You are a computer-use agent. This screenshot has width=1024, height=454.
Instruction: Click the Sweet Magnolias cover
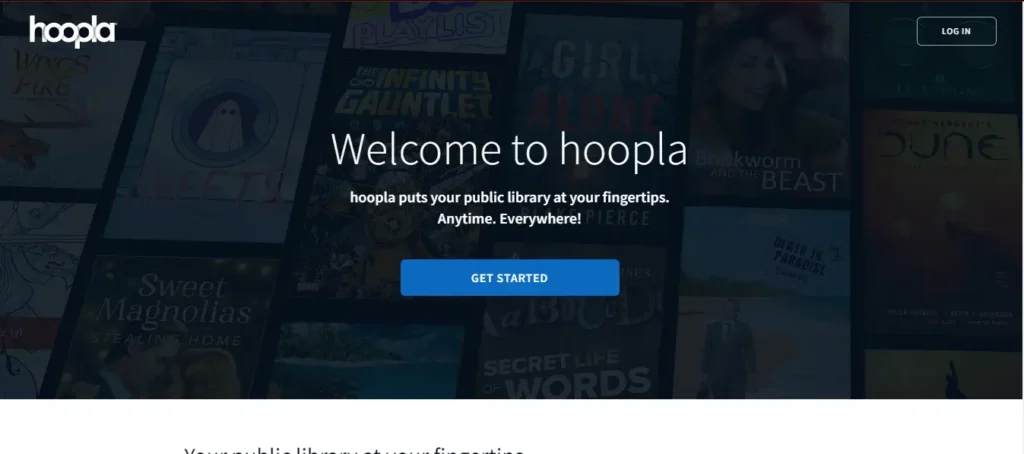pos(170,327)
